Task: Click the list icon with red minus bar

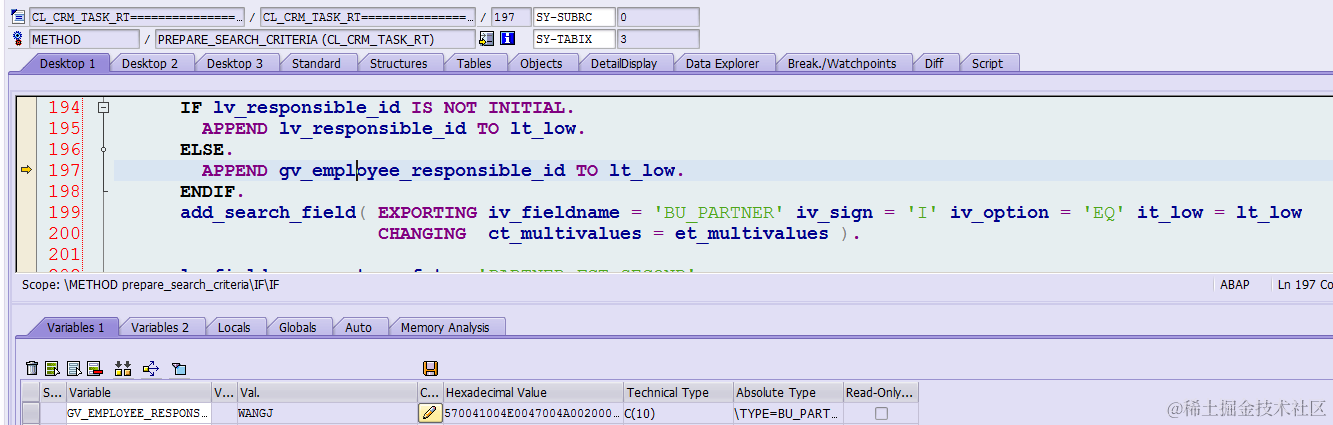Action: click(95, 369)
